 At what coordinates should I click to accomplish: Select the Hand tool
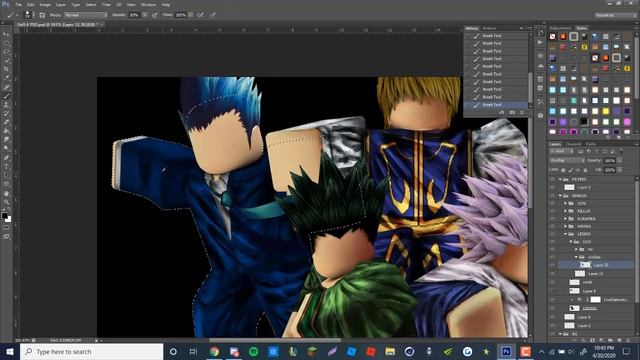(x=6, y=193)
